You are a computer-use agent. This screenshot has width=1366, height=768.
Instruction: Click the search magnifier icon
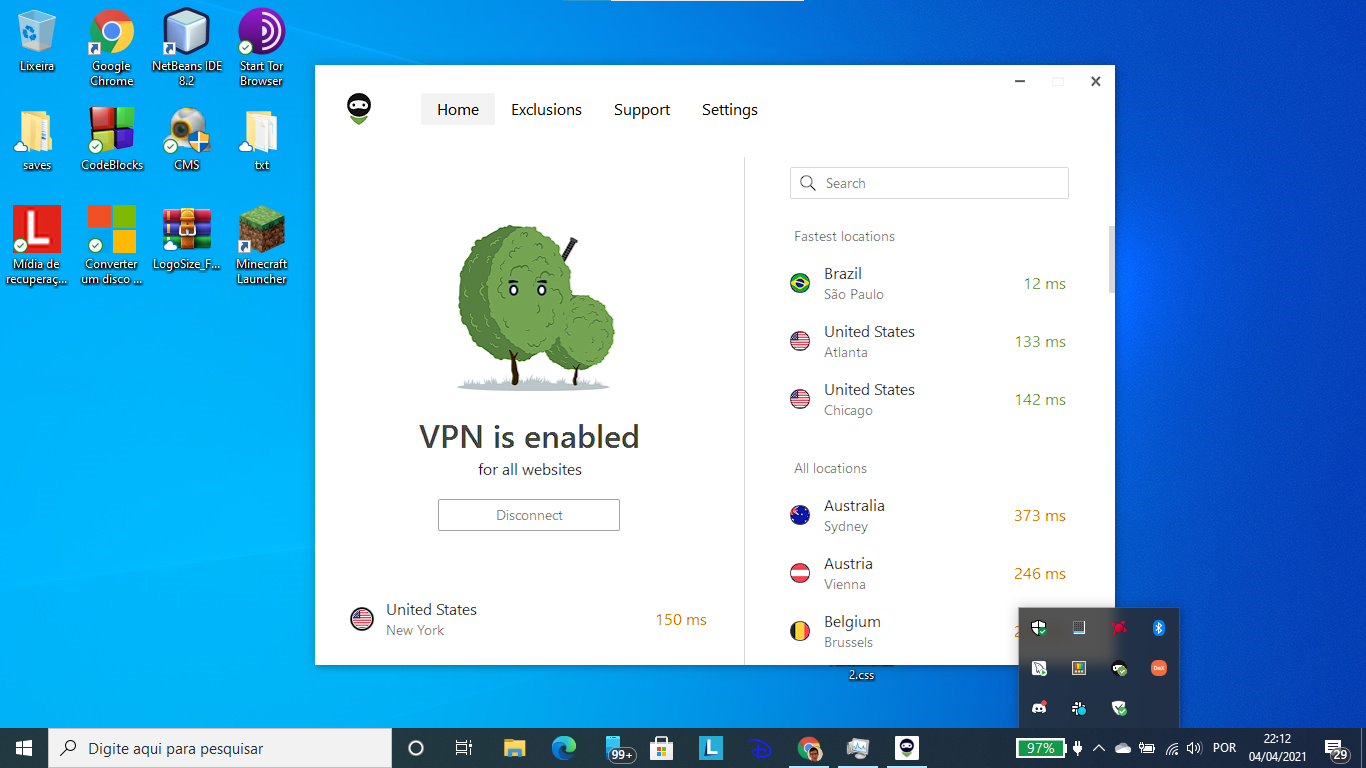[808, 183]
